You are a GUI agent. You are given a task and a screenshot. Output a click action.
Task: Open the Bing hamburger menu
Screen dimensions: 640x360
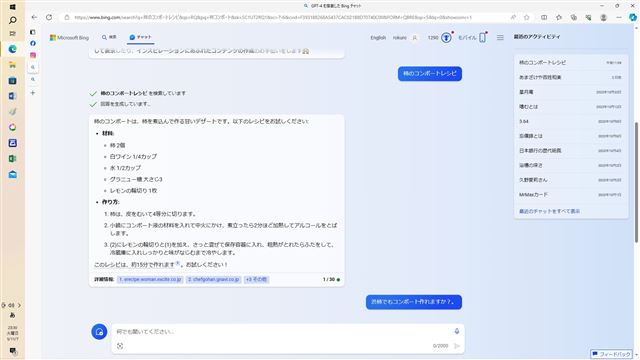(x=500, y=38)
